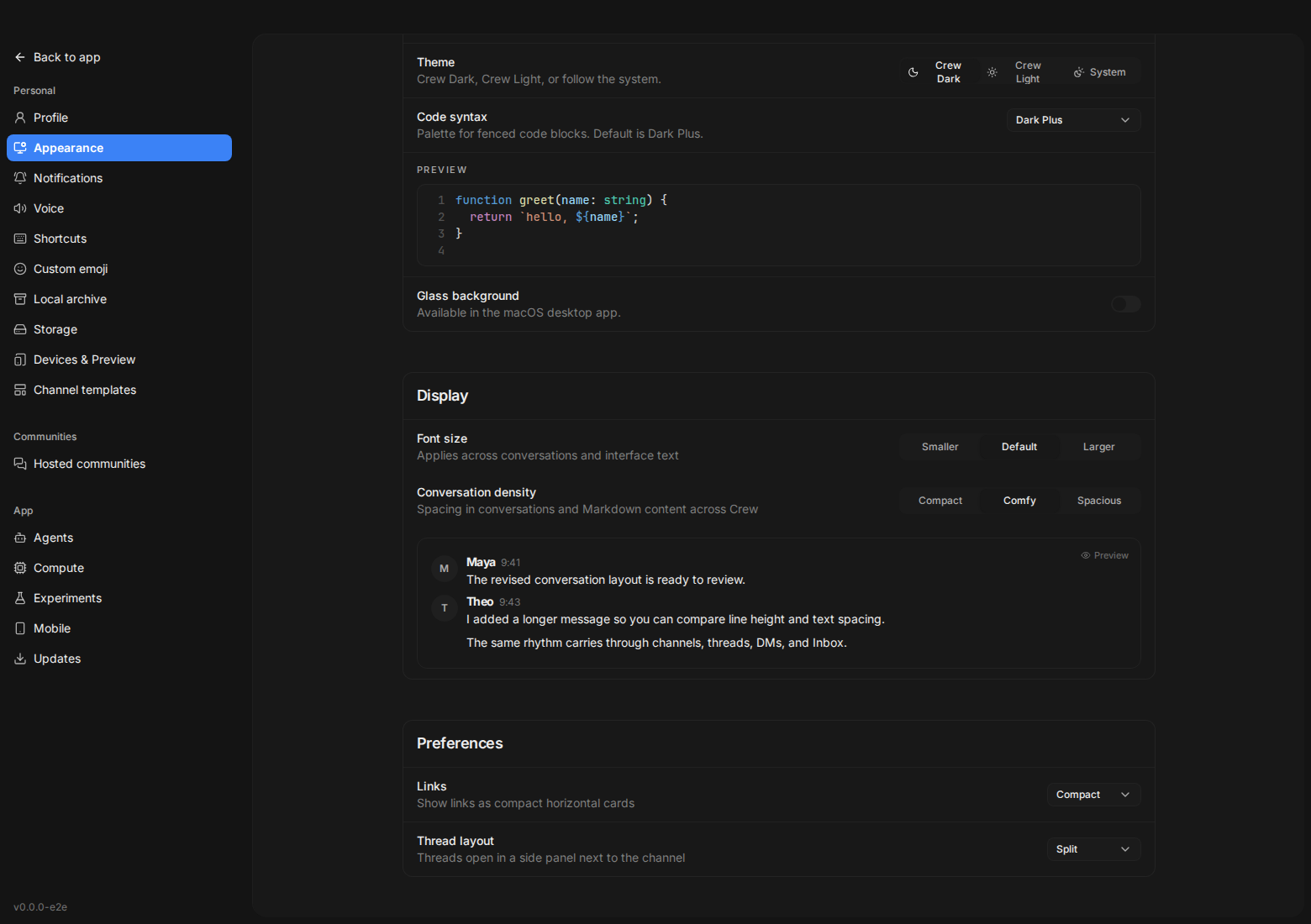Select the Smaller font size button
Viewport: 1311px width, 924px height.
(940, 447)
